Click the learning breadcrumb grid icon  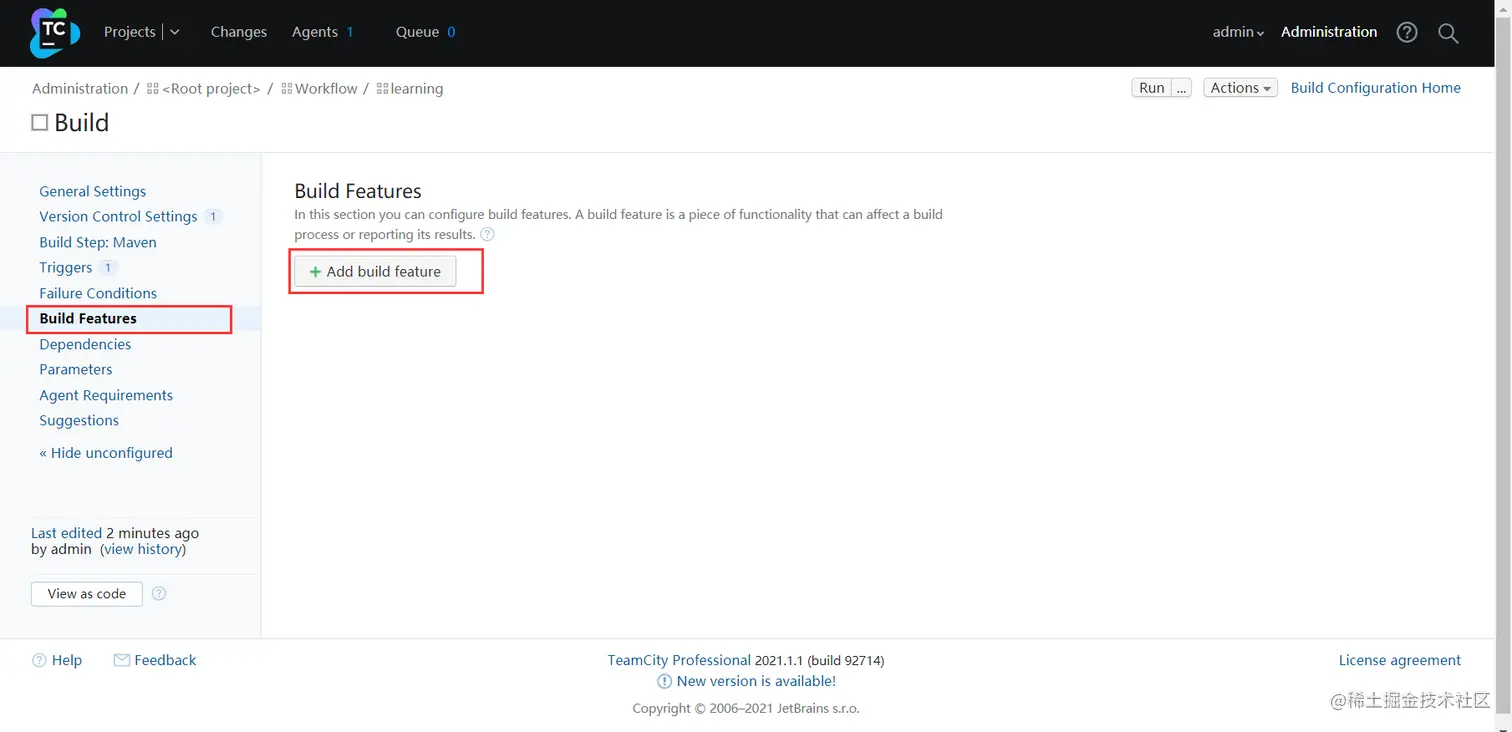(382, 89)
